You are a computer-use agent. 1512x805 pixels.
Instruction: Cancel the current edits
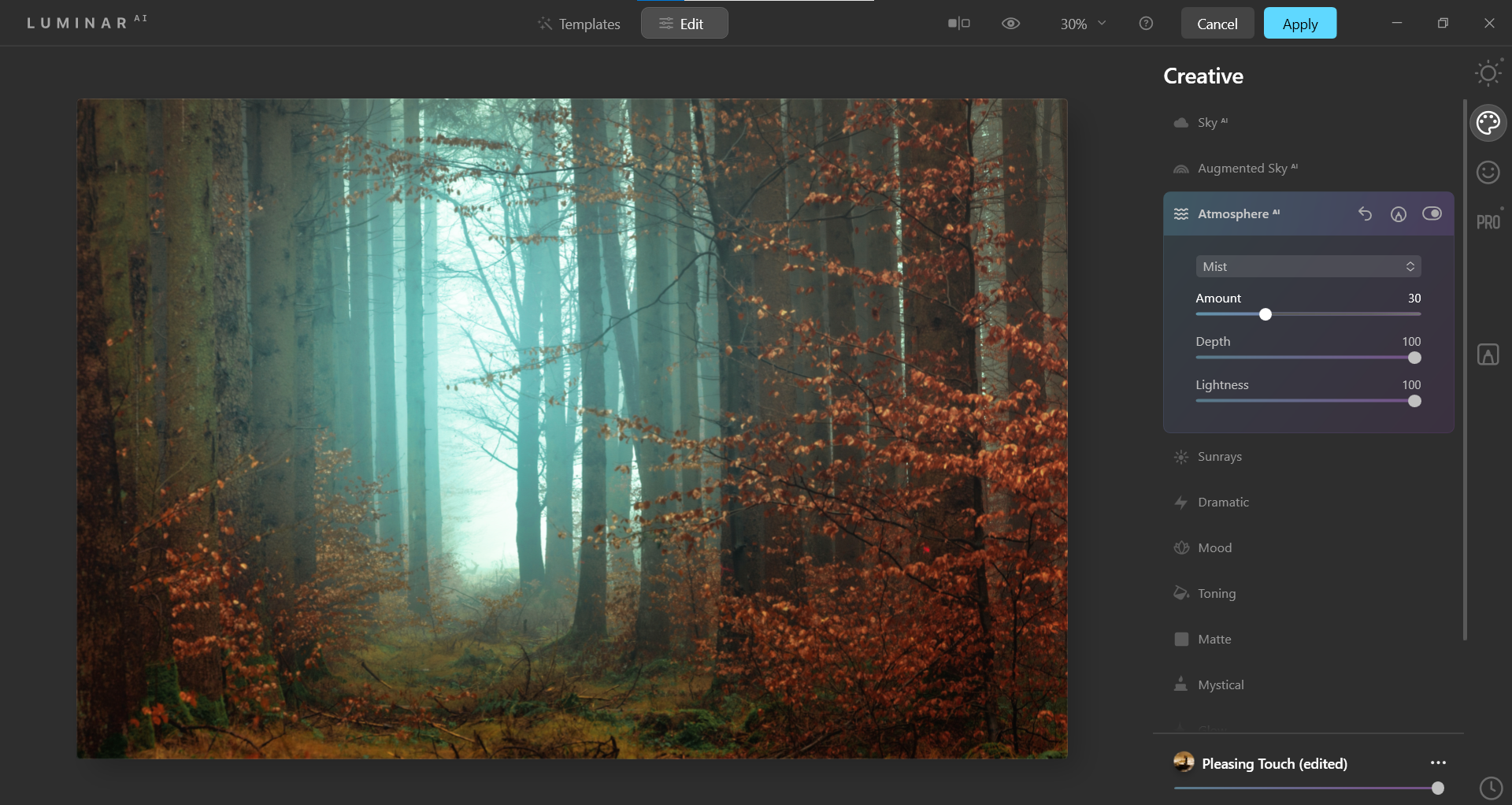(1217, 24)
